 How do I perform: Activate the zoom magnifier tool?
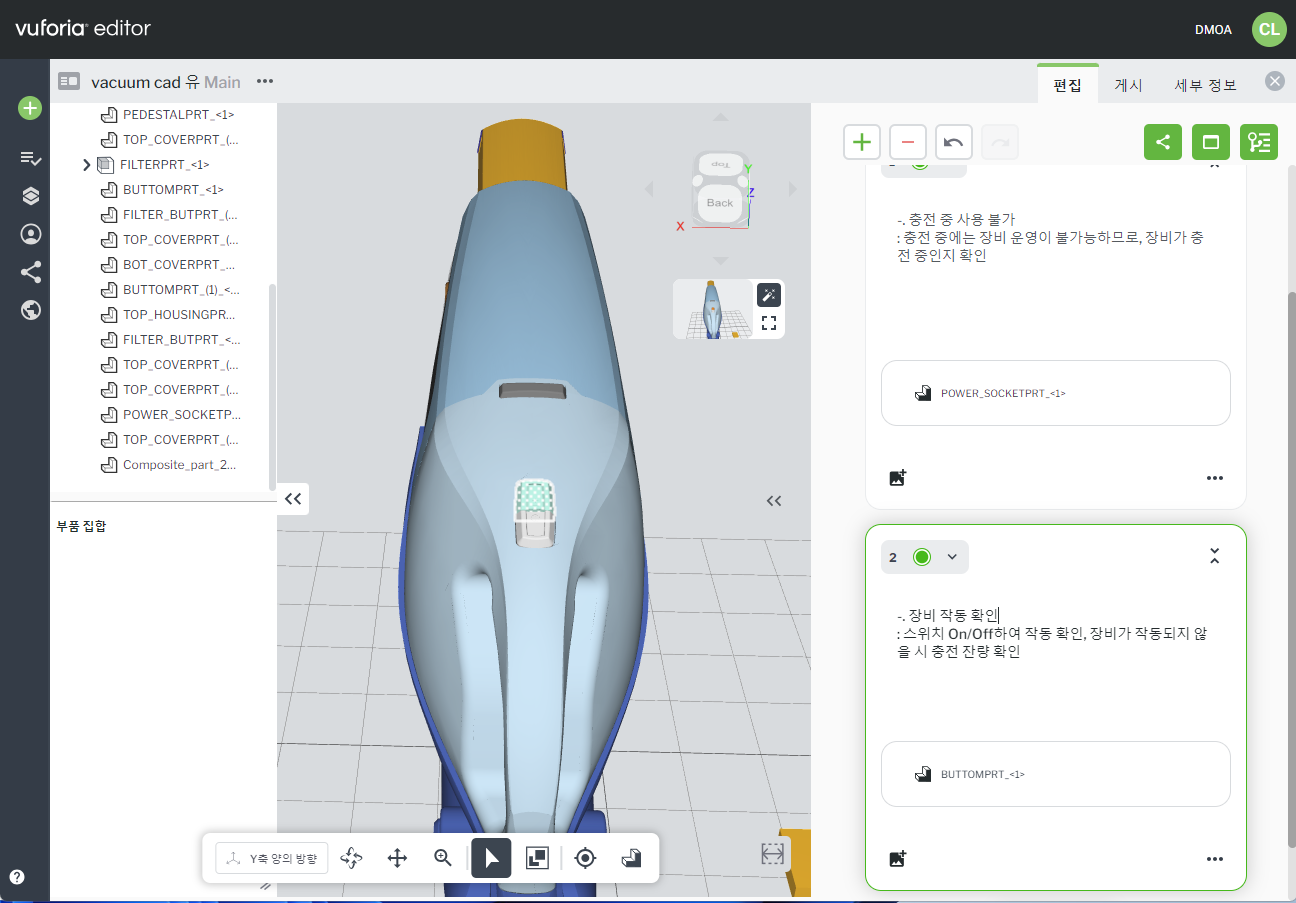tap(443, 858)
